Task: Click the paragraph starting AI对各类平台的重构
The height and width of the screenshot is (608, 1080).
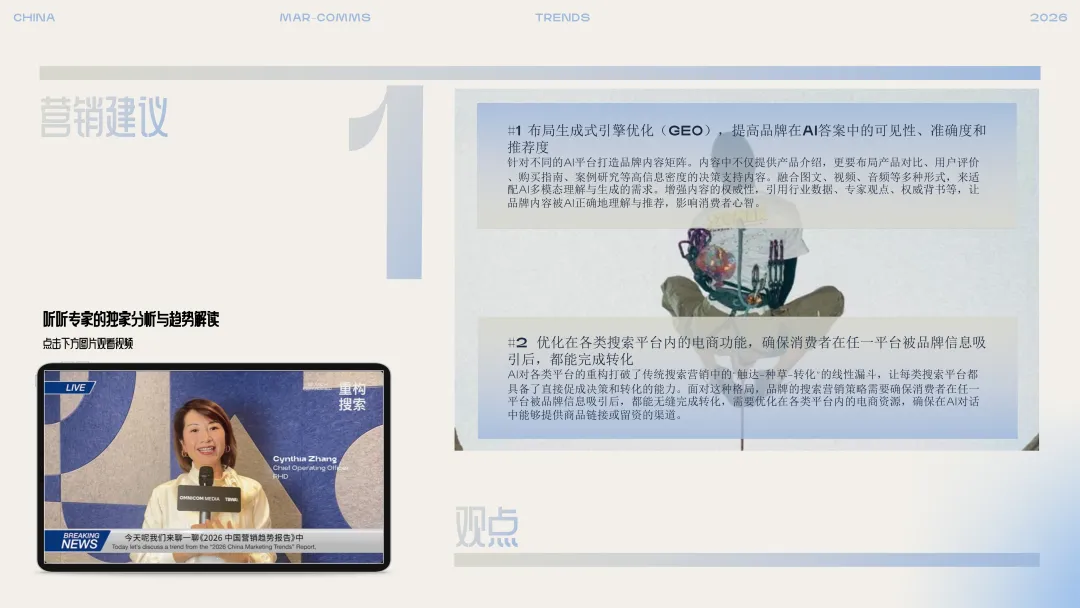Action: [x=743, y=395]
